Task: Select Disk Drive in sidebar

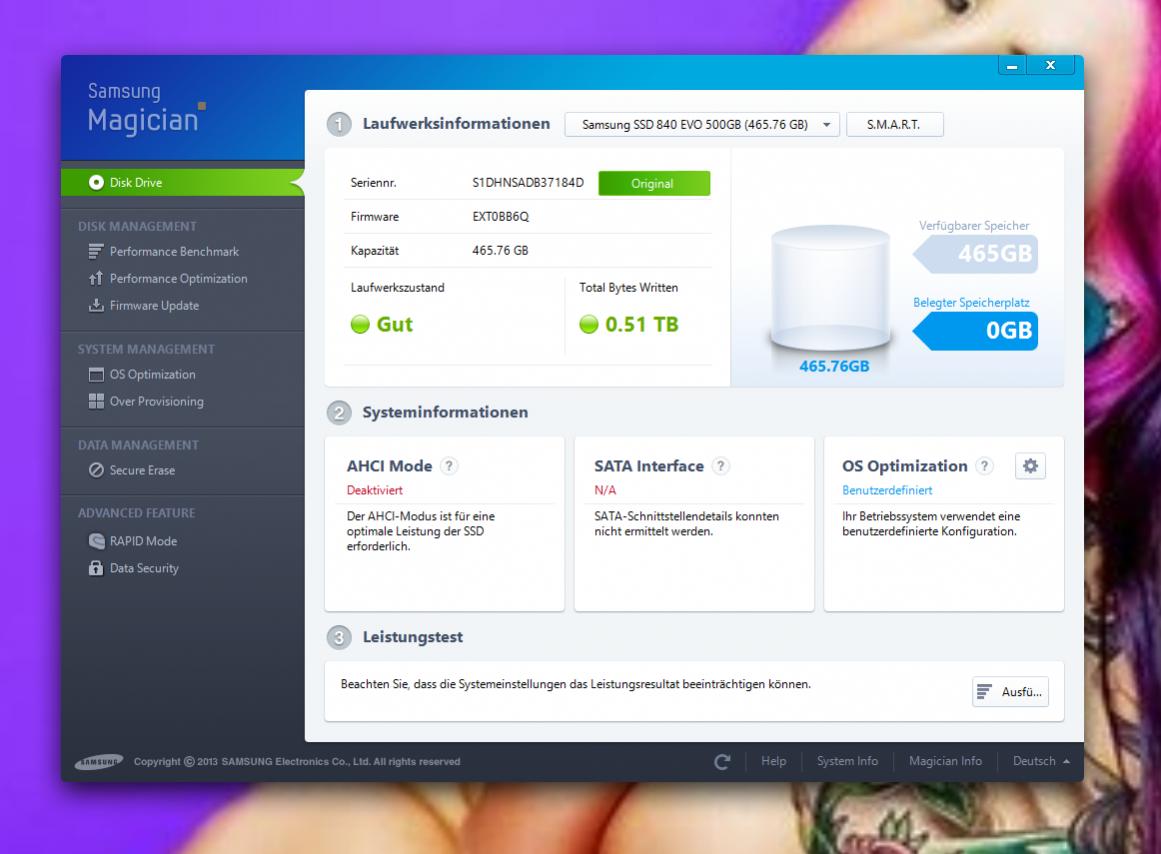Action: [183, 182]
